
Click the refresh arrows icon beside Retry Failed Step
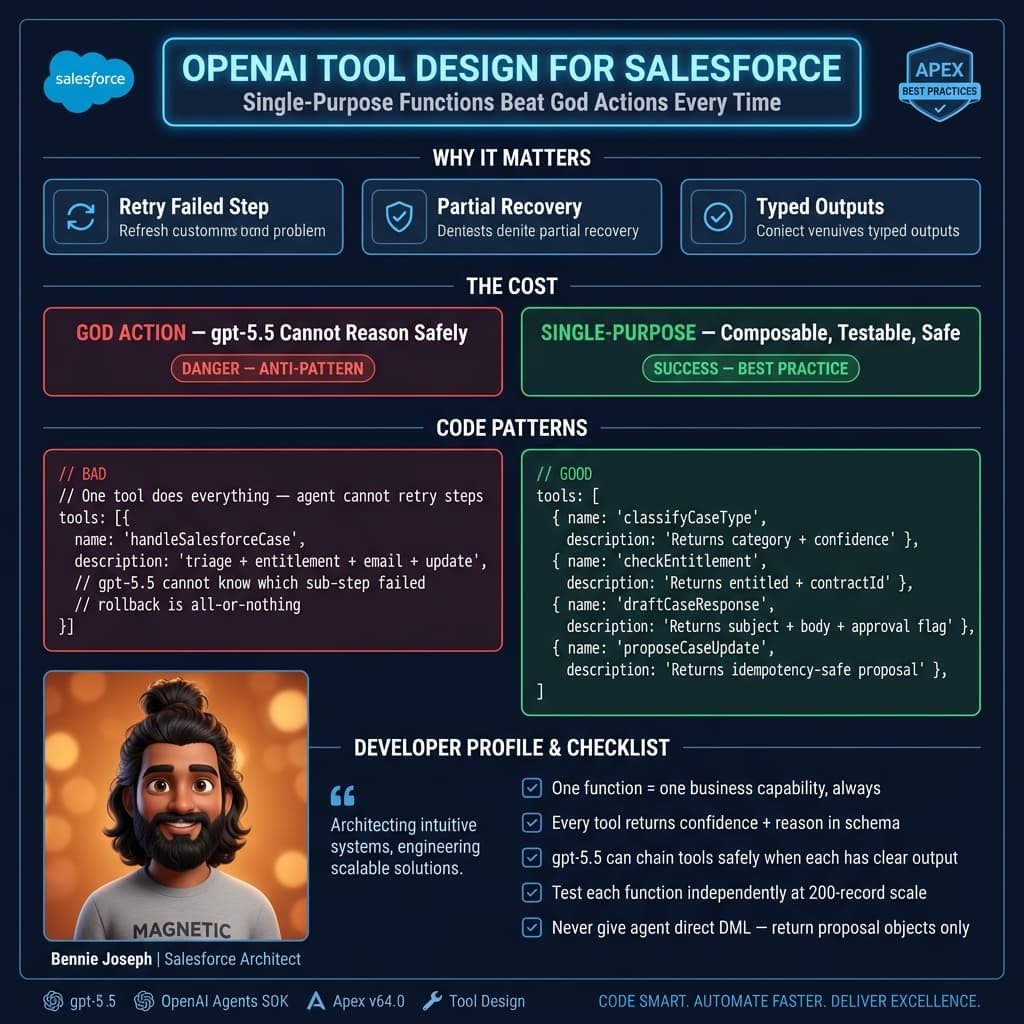click(x=80, y=217)
